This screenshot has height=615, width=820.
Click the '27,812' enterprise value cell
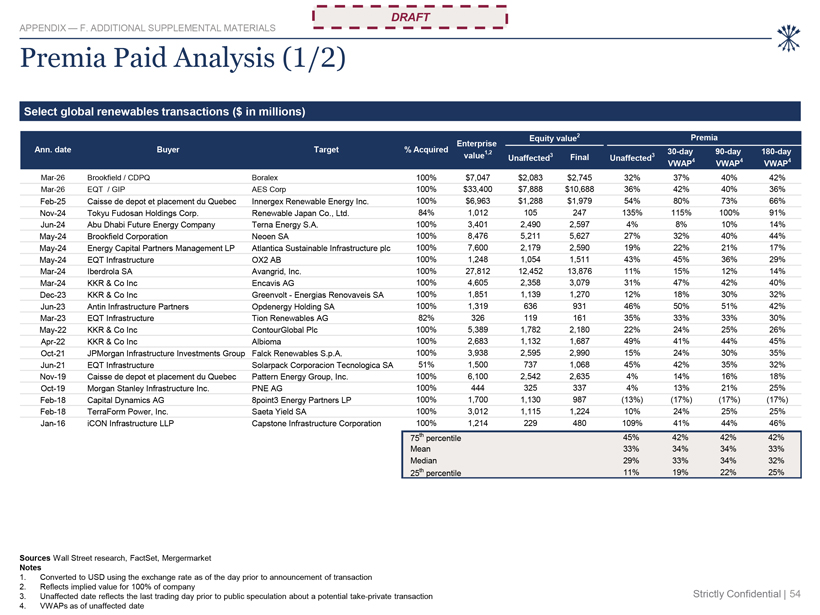tap(477, 271)
